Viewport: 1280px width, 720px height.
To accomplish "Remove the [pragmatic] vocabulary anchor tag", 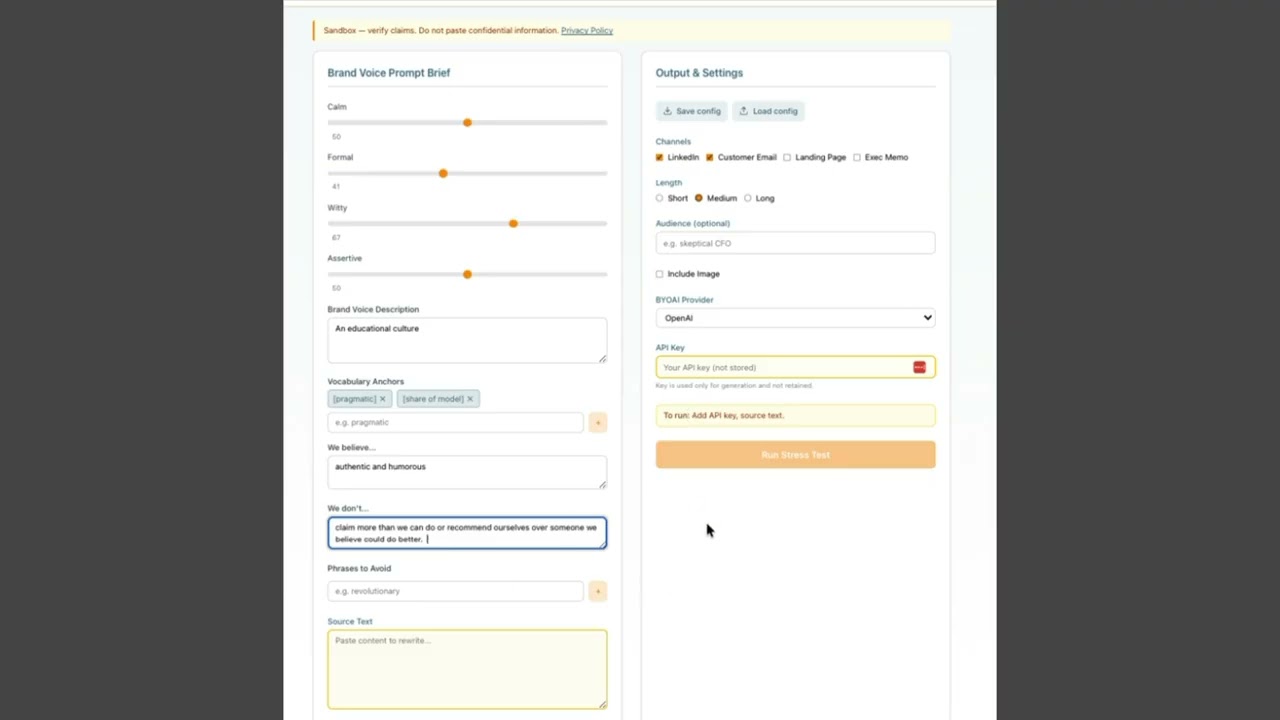I will pyautogui.click(x=382, y=399).
